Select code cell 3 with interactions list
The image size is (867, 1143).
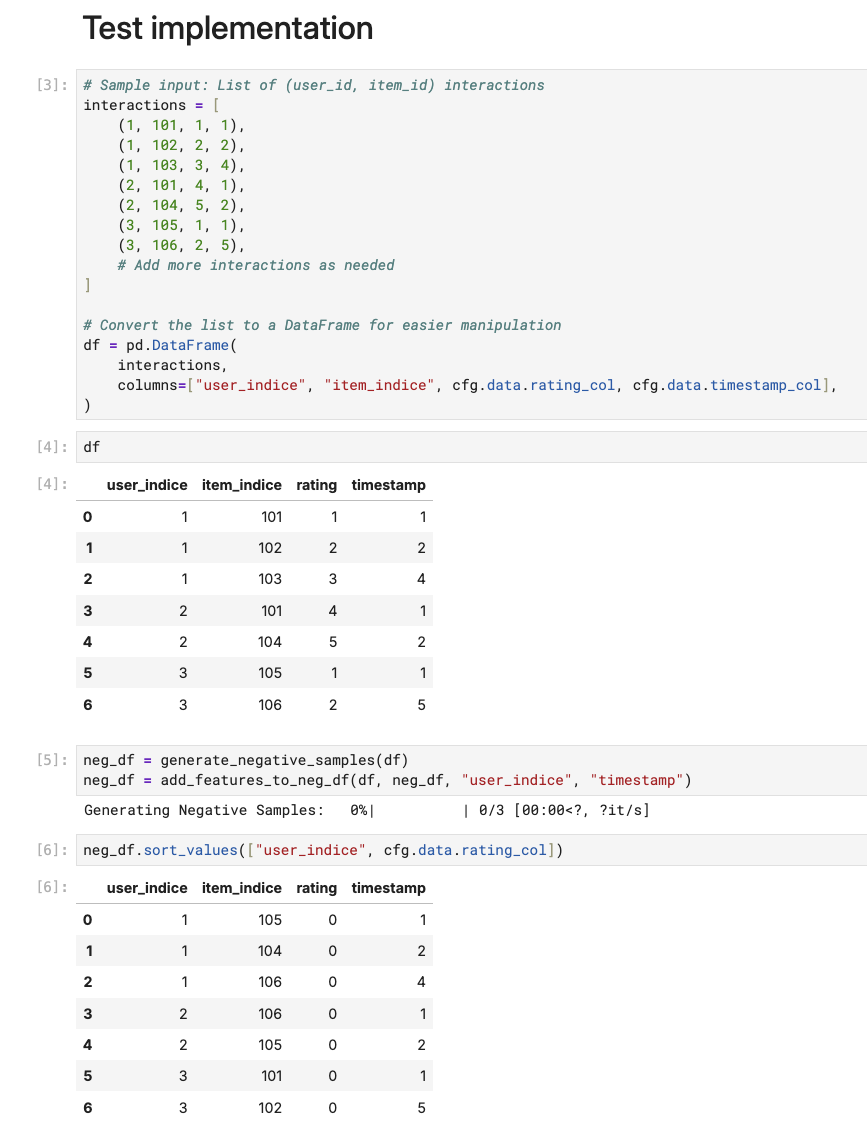[471, 245]
